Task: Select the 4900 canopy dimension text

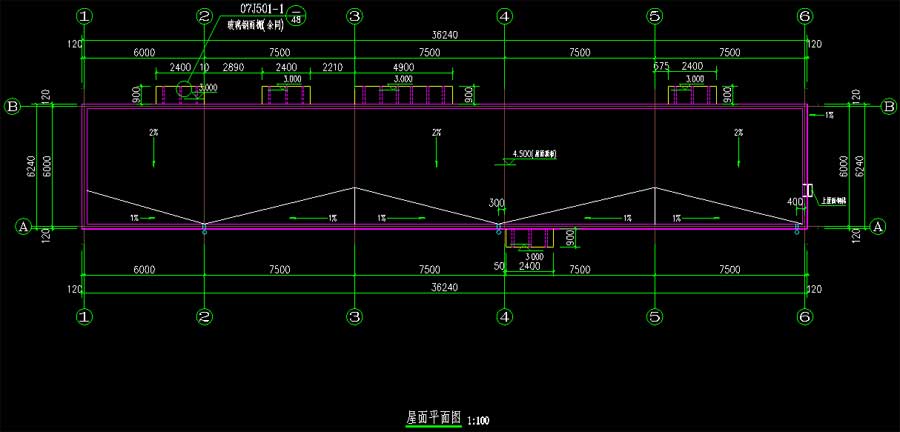Action: (404, 67)
